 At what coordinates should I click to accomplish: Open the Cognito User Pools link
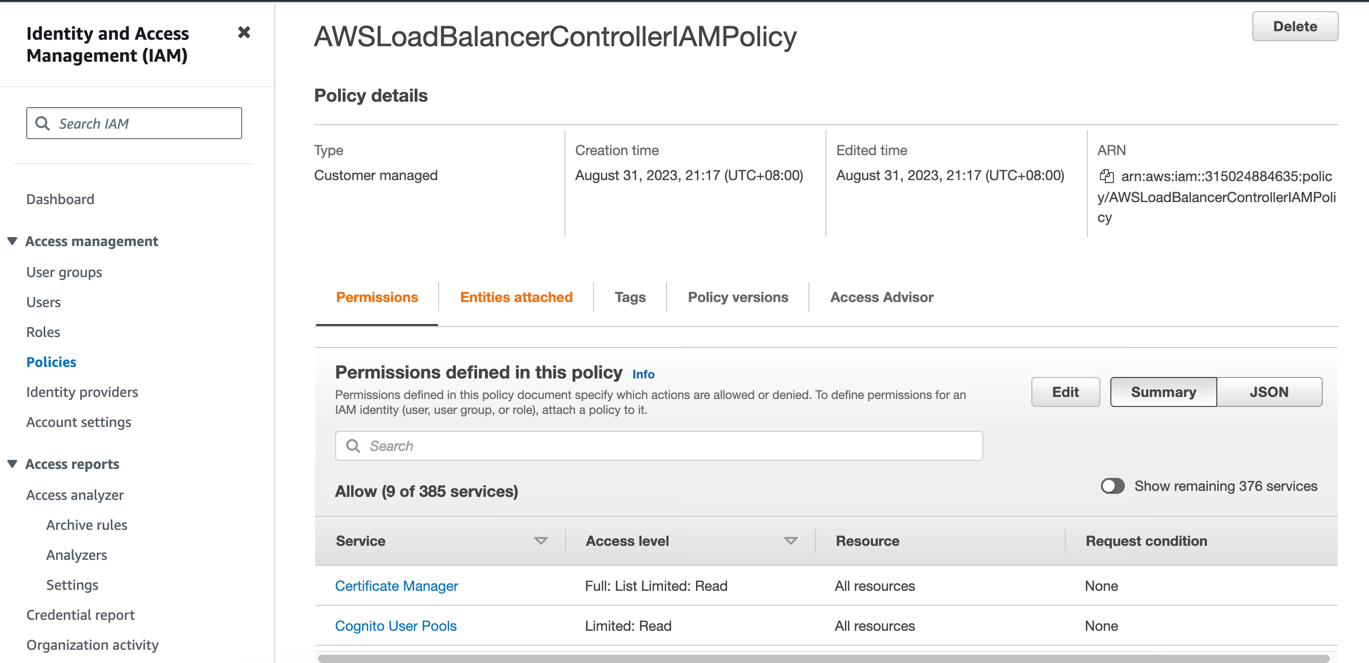pyautogui.click(x=395, y=625)
